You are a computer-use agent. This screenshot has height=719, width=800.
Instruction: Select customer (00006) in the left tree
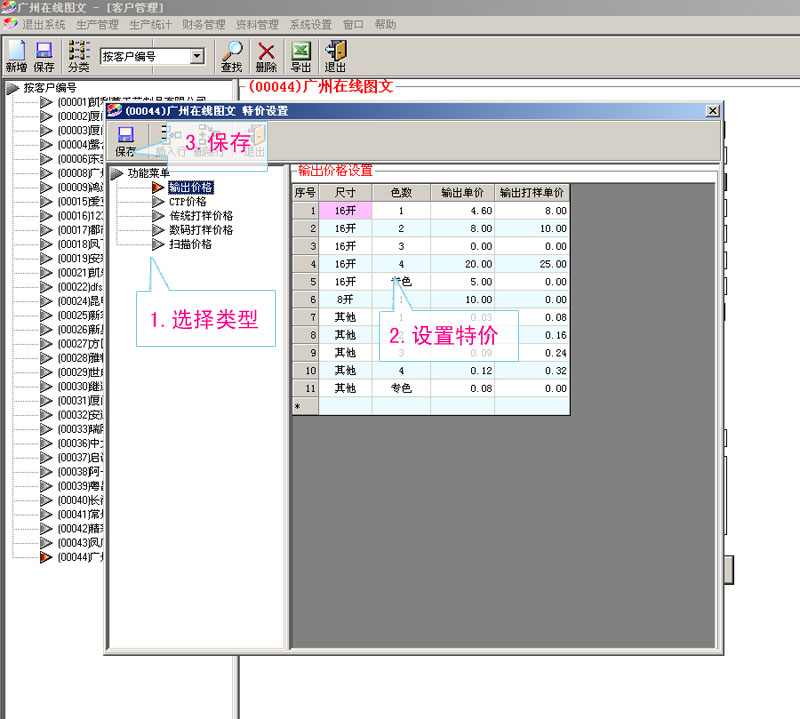pyautogui.click(x=81, y=159)
